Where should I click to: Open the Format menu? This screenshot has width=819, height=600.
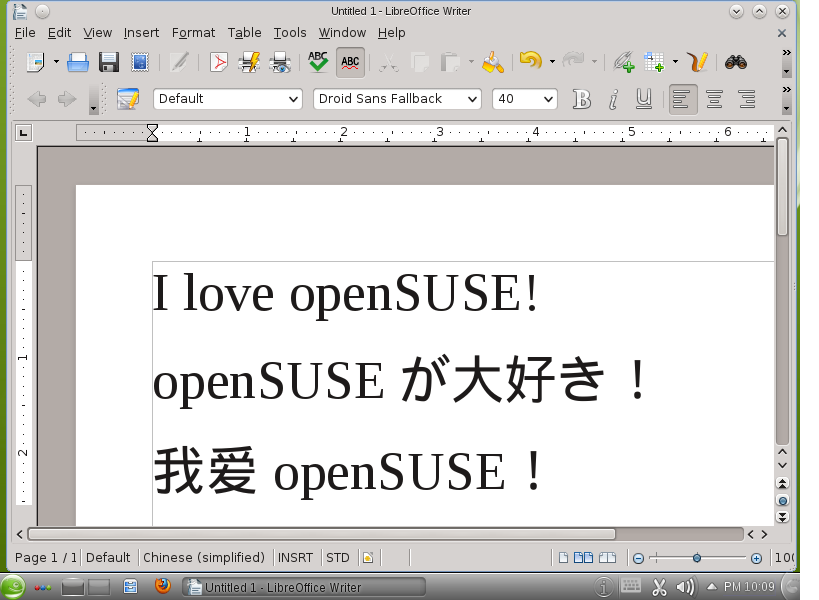tap(193, 32)
